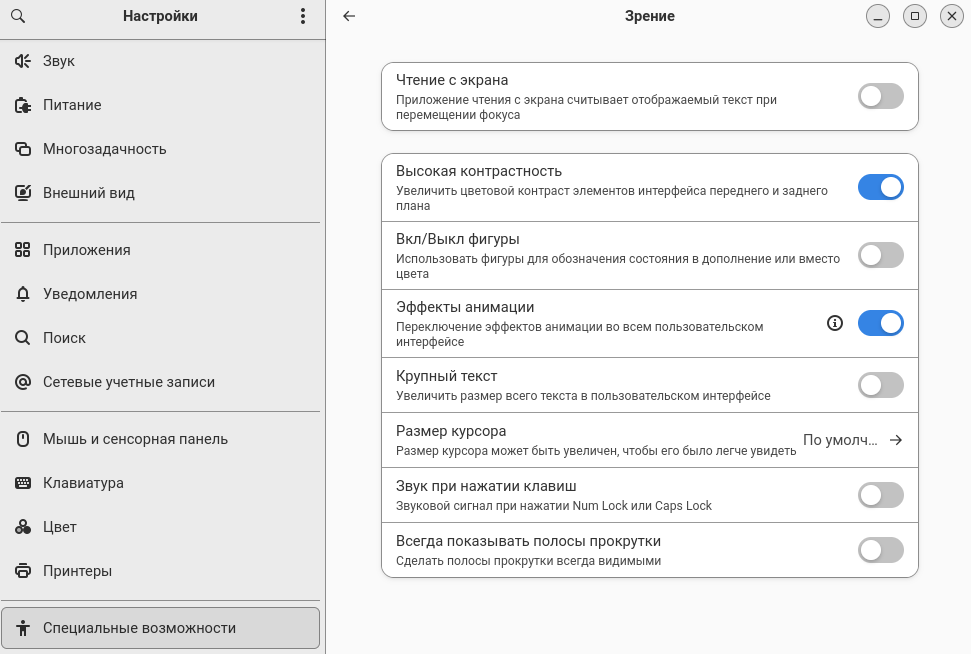Viewport: 971px width, 654px height.
Task: Click the Звук speaker icon
Action: (x=23, y=61)
